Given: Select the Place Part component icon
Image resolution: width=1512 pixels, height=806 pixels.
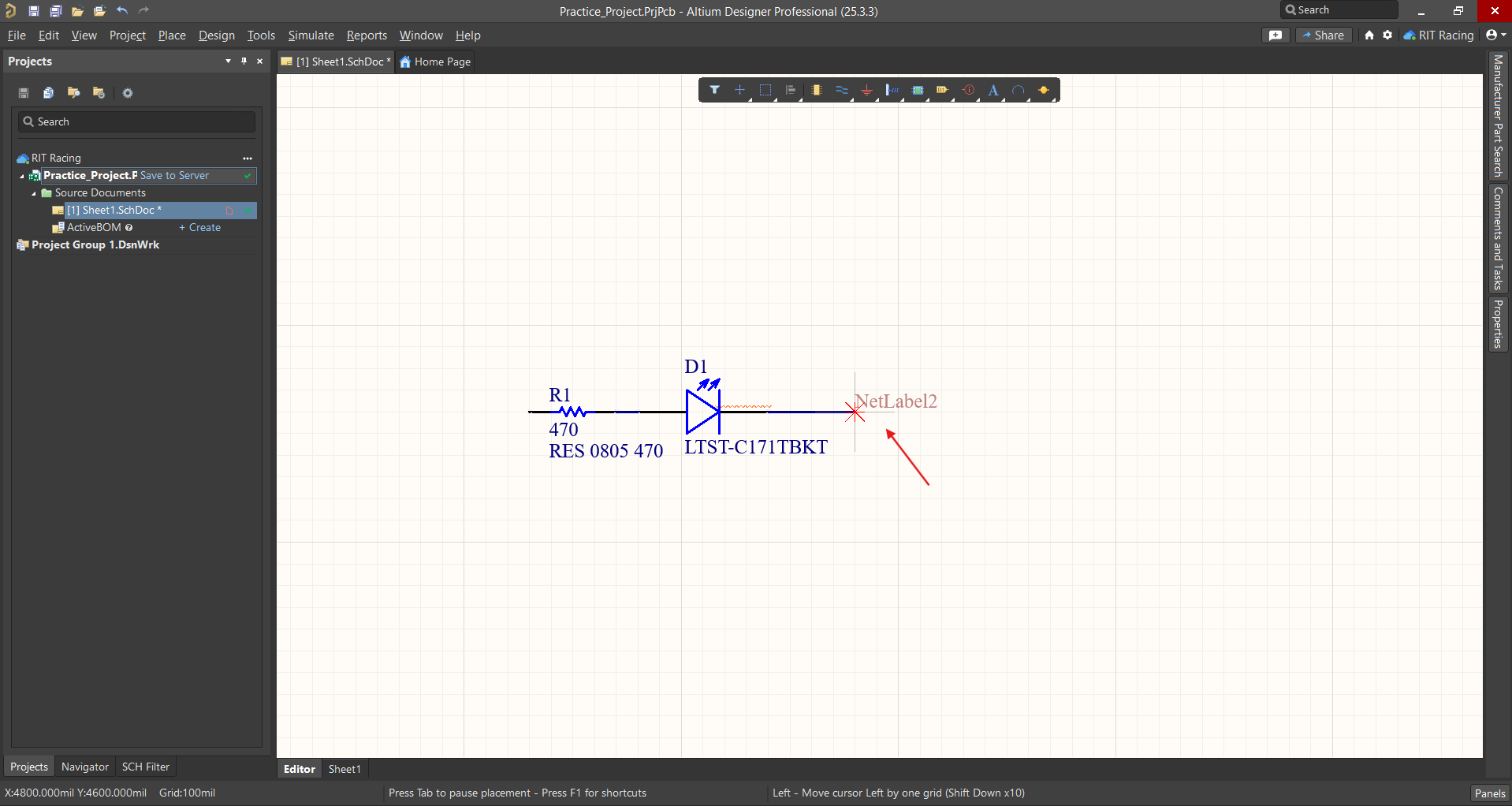Looking at the screenshot, I should pyautogui.click(x=817, y=90).
